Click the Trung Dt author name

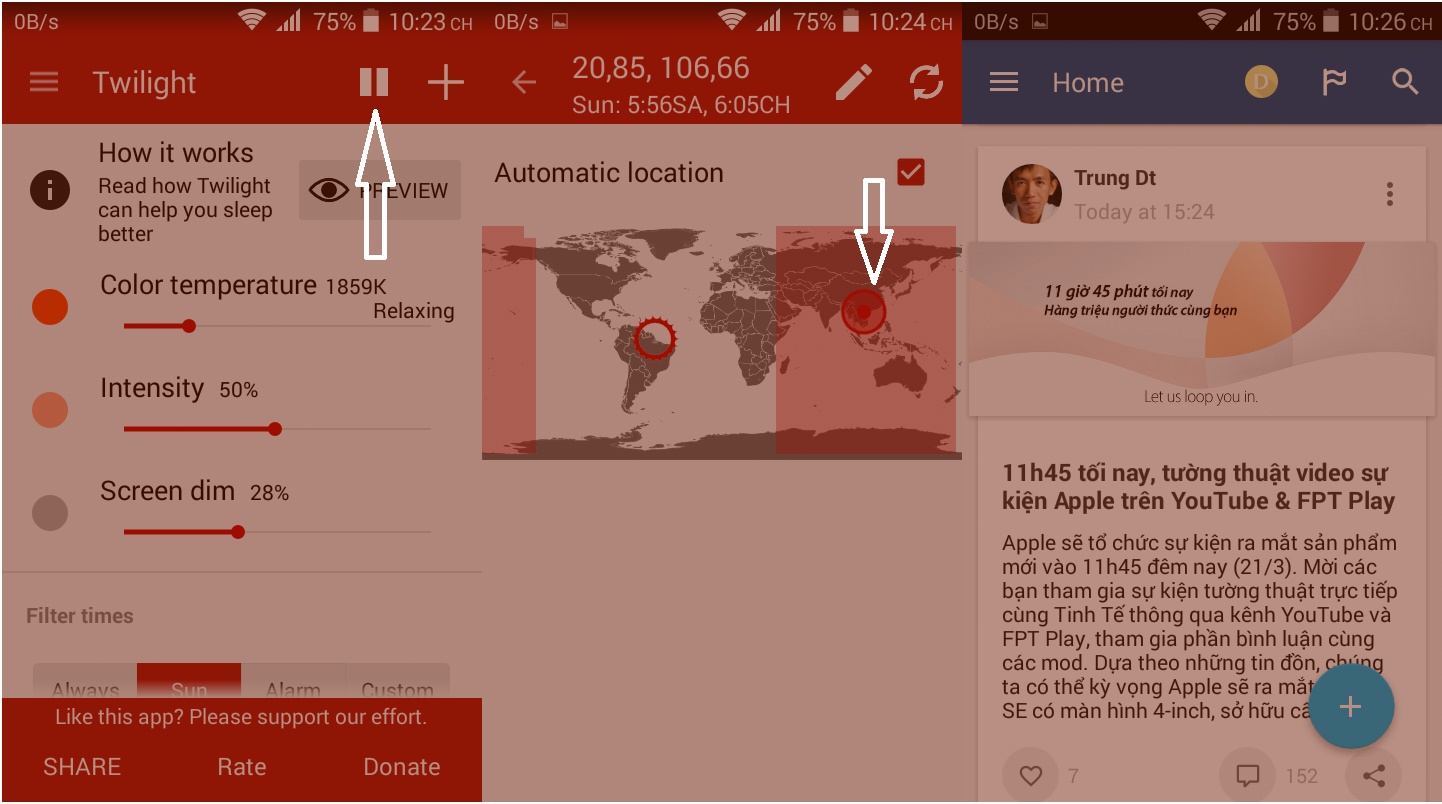coord(1115,178)
